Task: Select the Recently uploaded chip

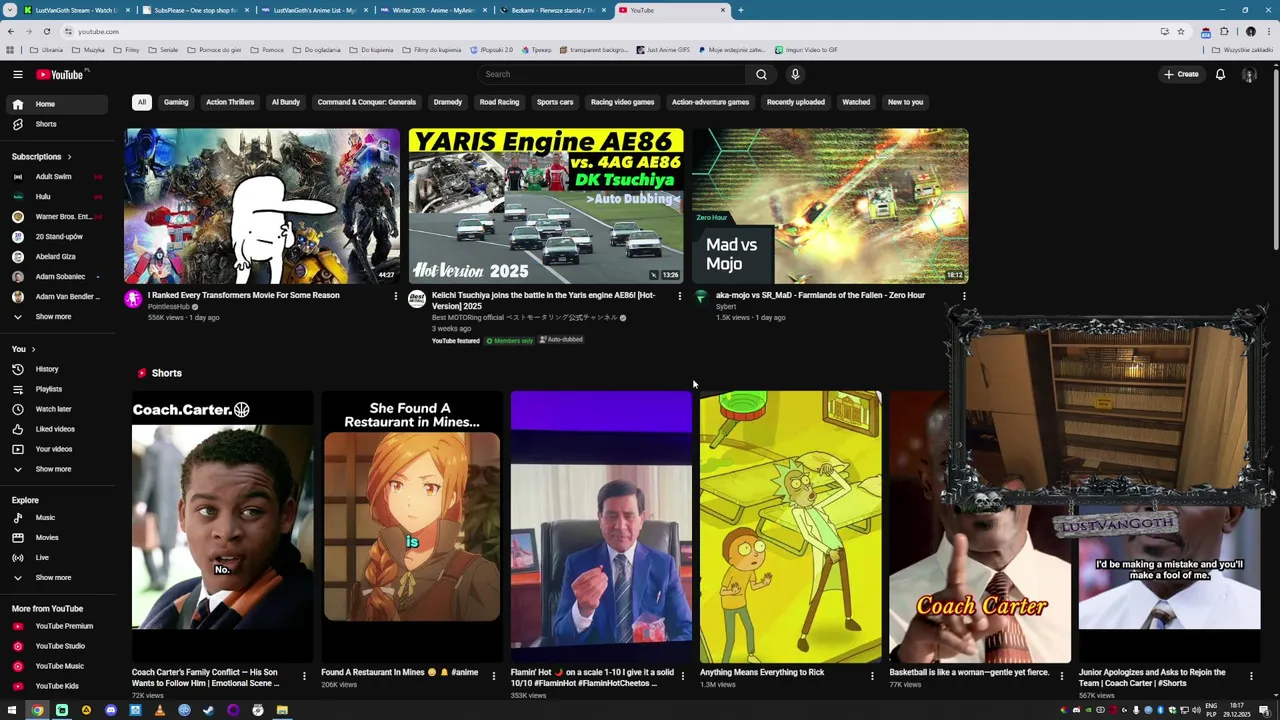Action: tap(796, 102)
